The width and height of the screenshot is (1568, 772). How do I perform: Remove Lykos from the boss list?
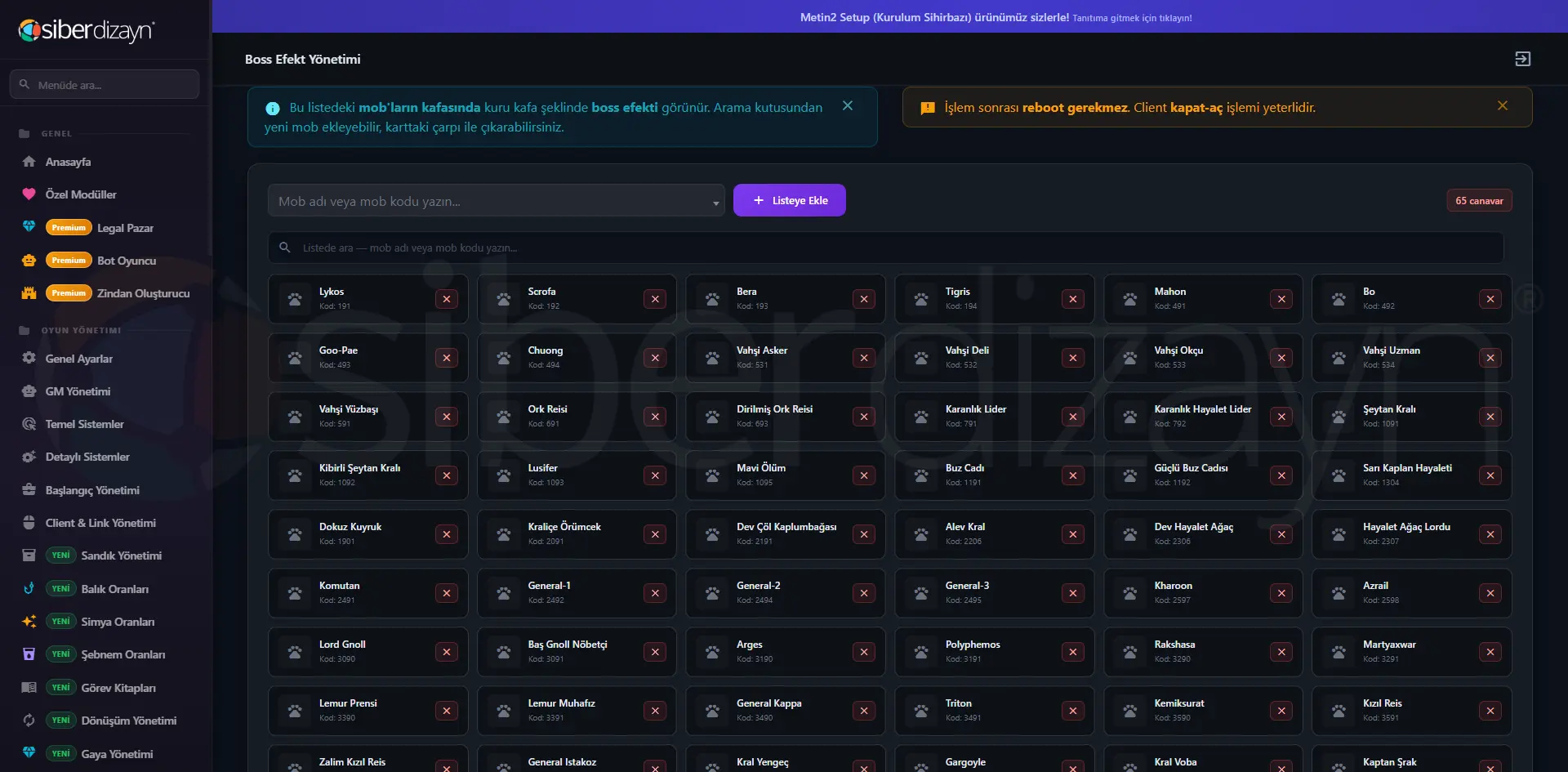[446, 299]
